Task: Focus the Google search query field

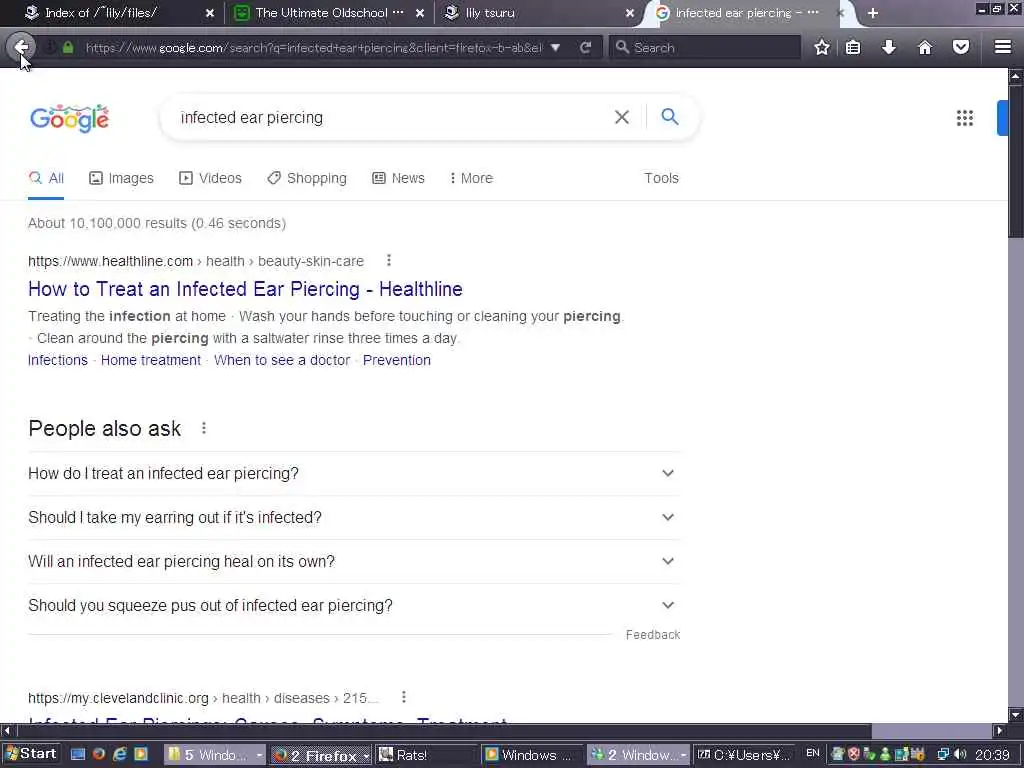Action: (392, 118)
